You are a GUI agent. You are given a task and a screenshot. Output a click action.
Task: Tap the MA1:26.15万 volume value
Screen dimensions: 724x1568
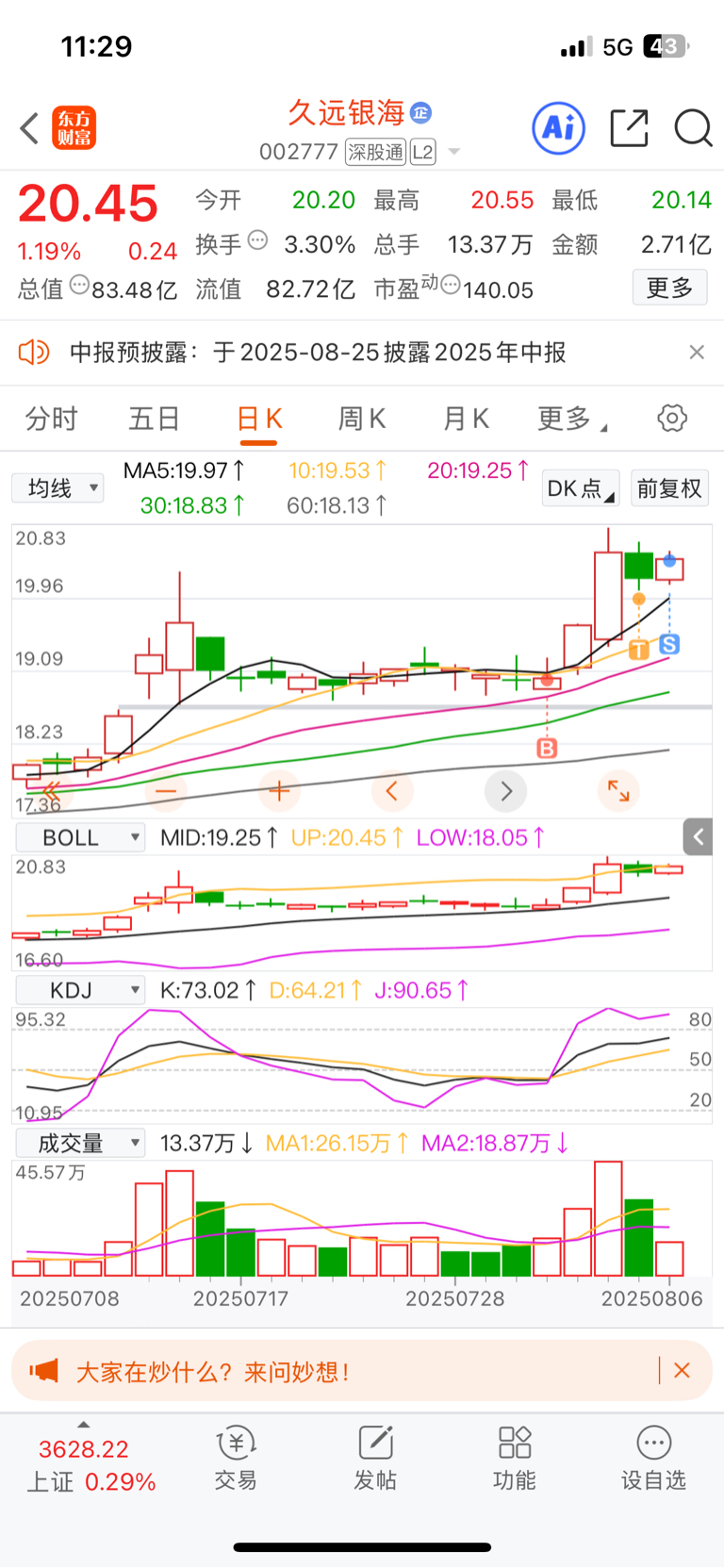tap(337, 1143)
